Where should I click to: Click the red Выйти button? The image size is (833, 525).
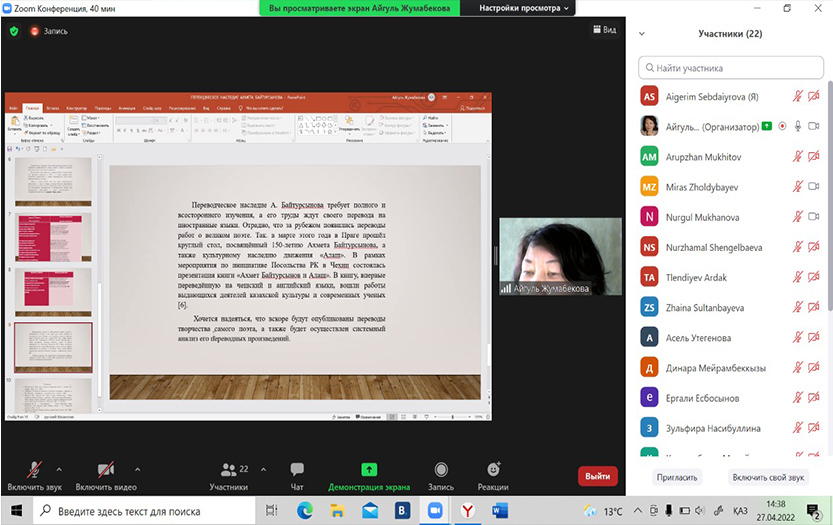click(597, 477)
